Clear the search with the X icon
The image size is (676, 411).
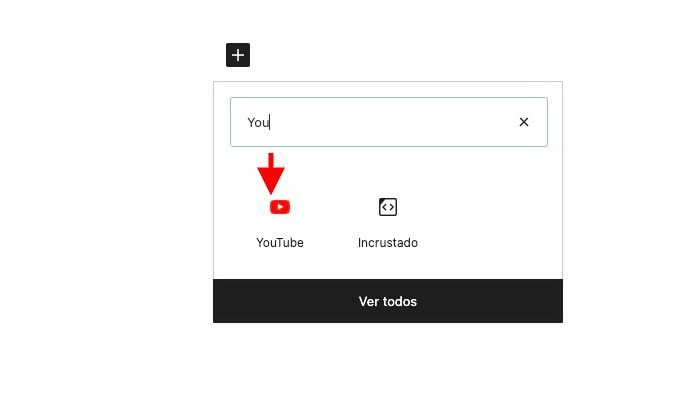523,122
